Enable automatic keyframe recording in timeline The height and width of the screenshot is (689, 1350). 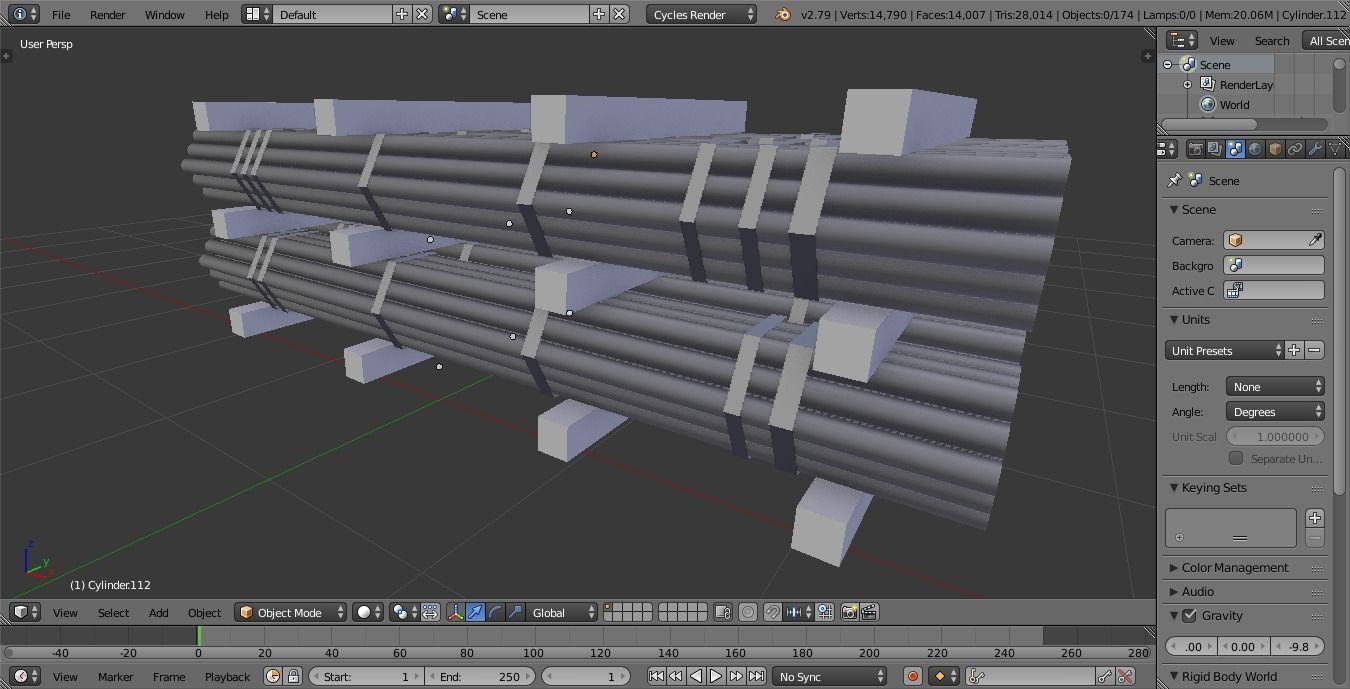coord(913,676)
